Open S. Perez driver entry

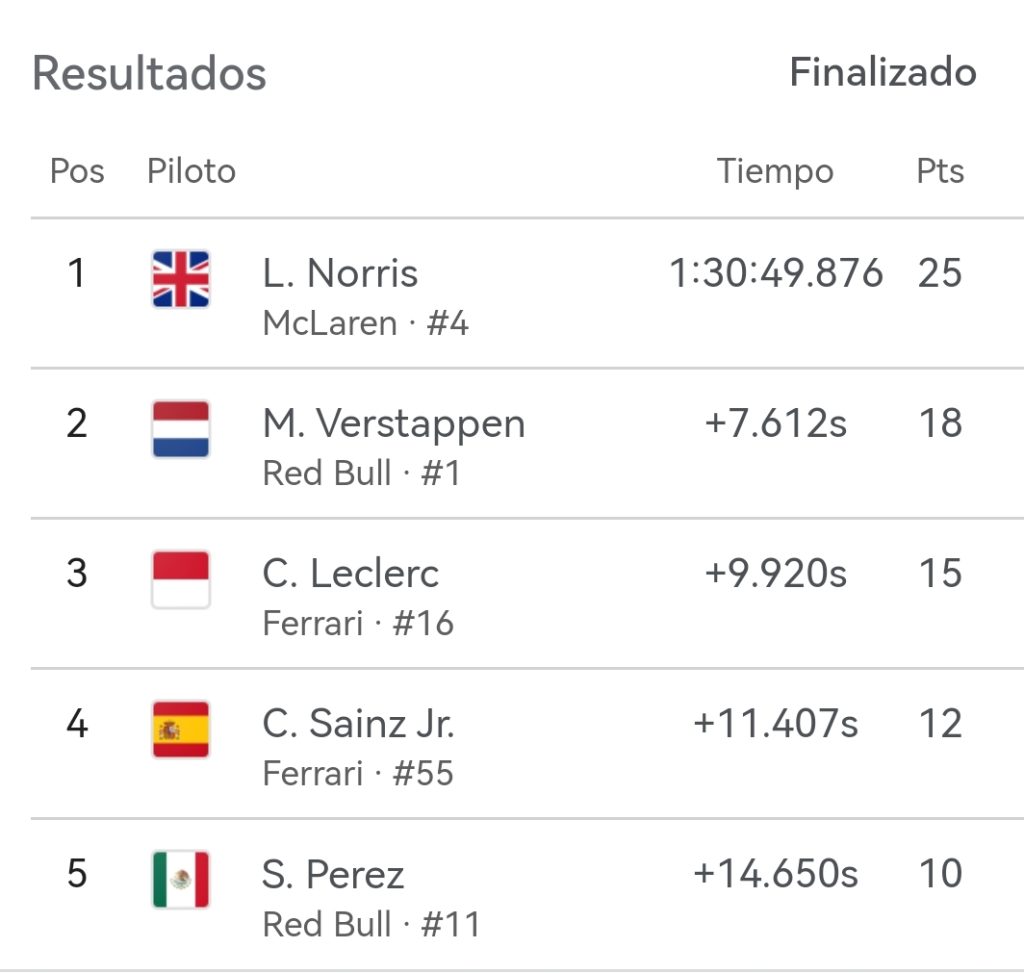point(333,874)
